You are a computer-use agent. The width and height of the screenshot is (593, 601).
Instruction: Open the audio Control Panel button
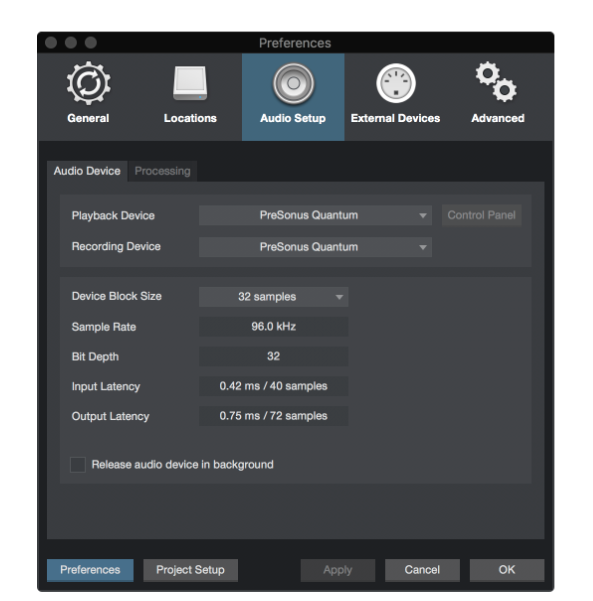pos(481,215)
